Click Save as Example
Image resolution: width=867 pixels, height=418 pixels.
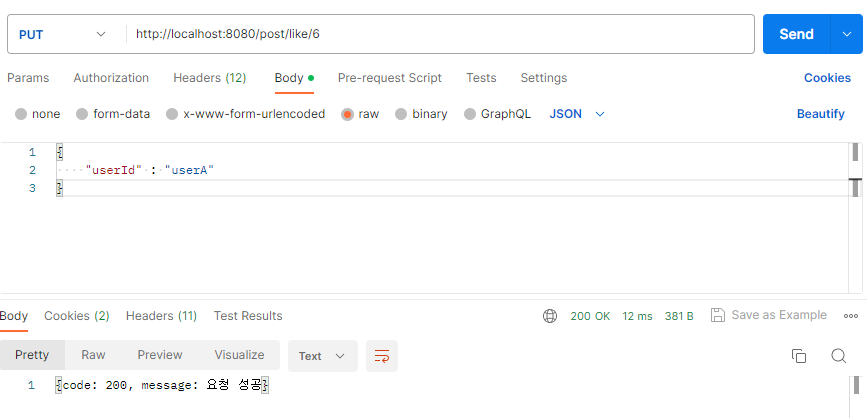coord(769,315)
